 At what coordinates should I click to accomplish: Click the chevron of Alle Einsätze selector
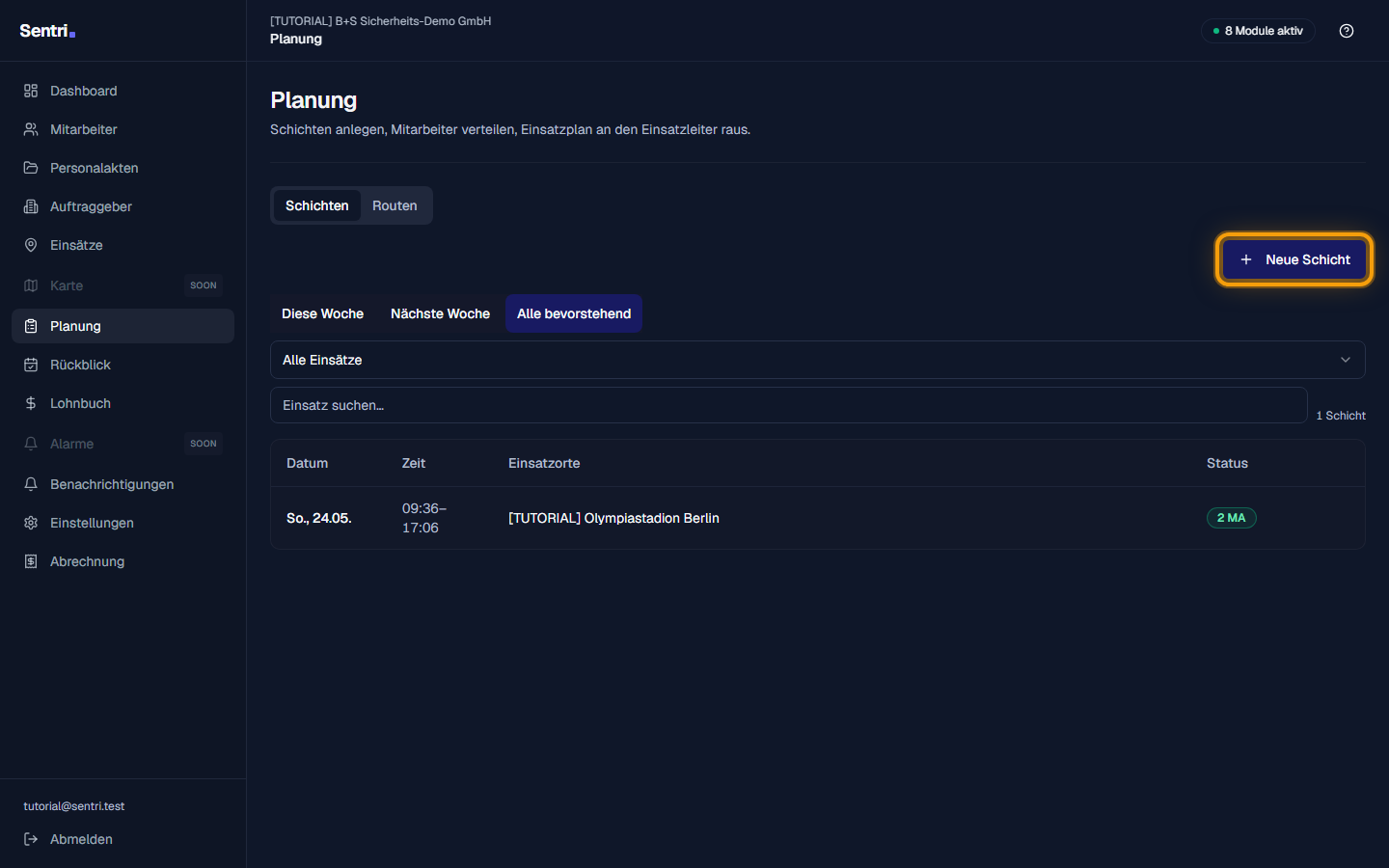pyautogui.click(x=1346, y=360)
